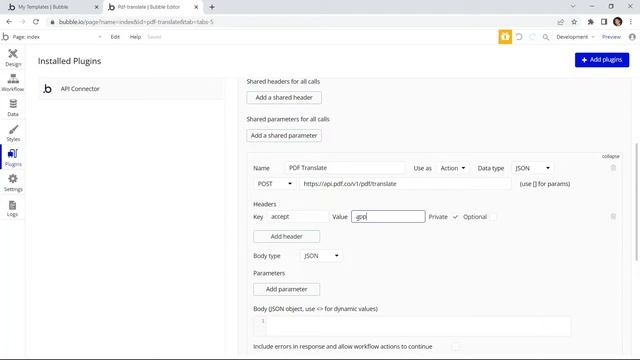
Task: Open the Settings tab in sidebar
Action: coord(13,182)
